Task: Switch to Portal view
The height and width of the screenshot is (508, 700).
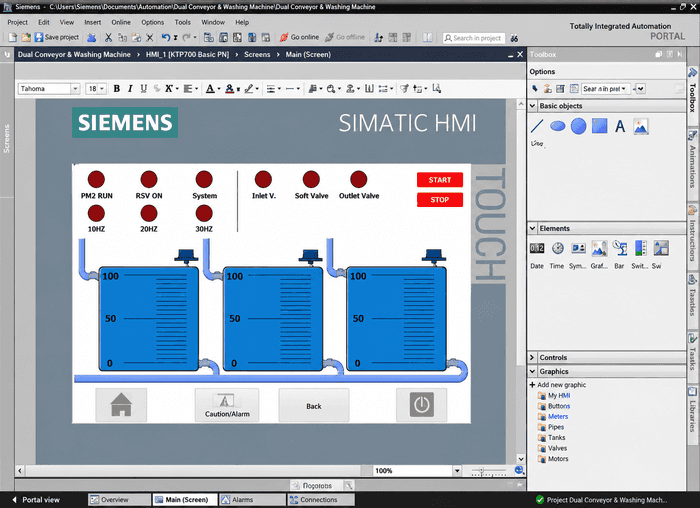Action: click(36, 500)
